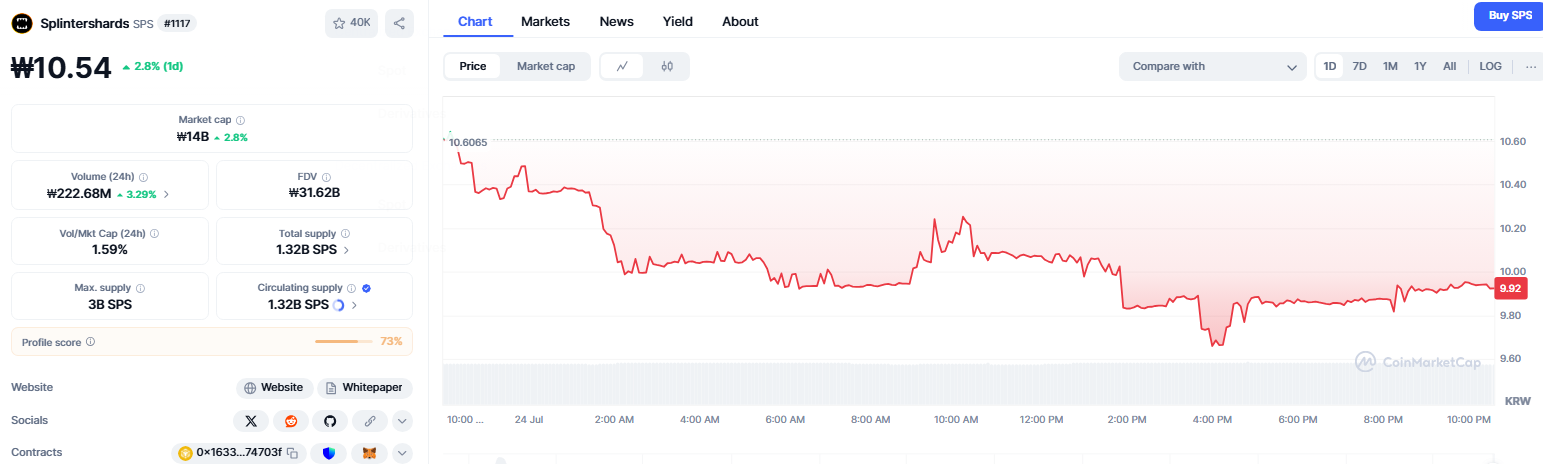This screenshot has width=1543, height=464.
Task: Set chart range to 1M
Action: click(1390, 67)
